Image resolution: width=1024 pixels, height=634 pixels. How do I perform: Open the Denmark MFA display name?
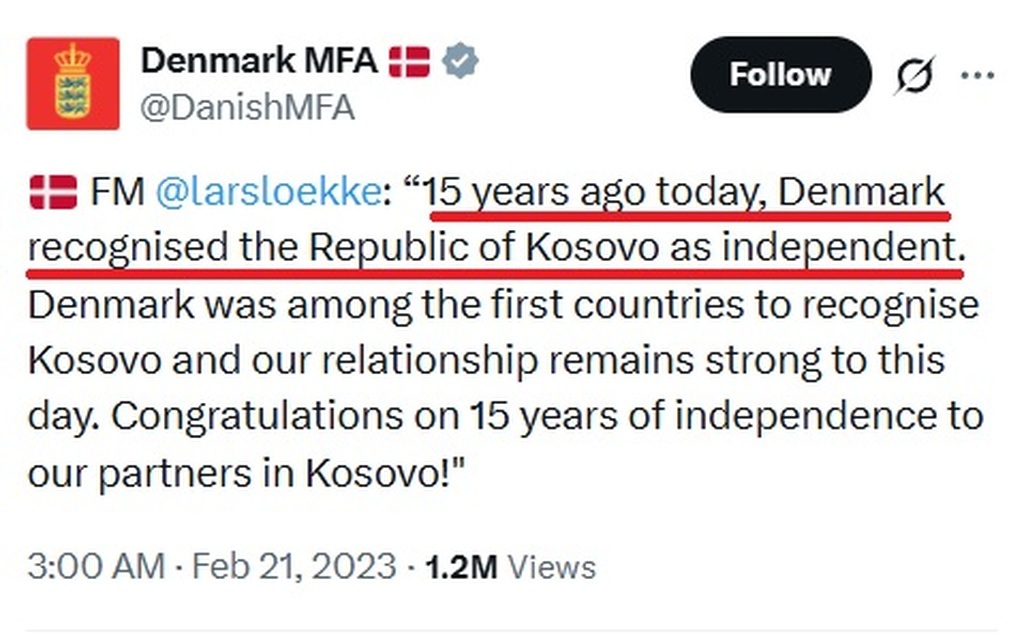point(259,61)
